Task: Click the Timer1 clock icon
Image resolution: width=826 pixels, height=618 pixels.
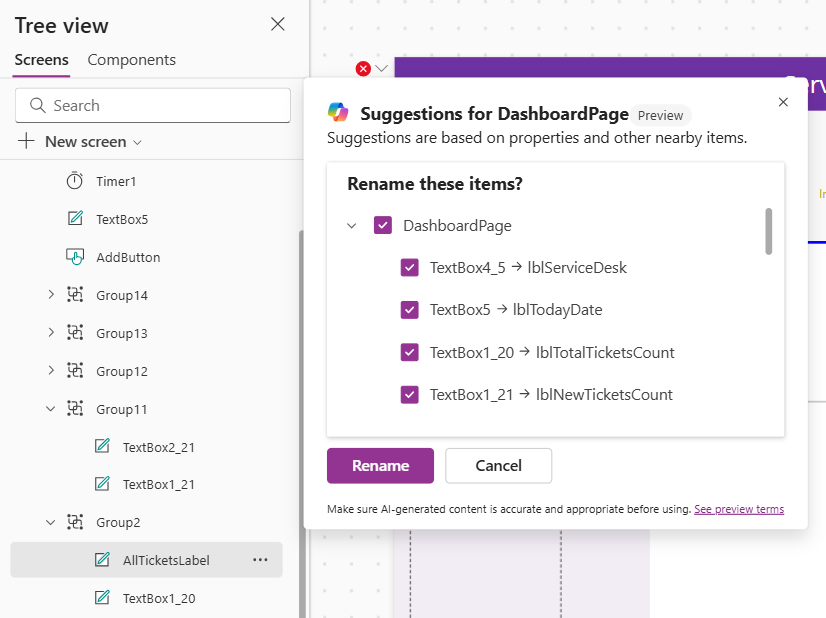Action: tap(75, 181)
